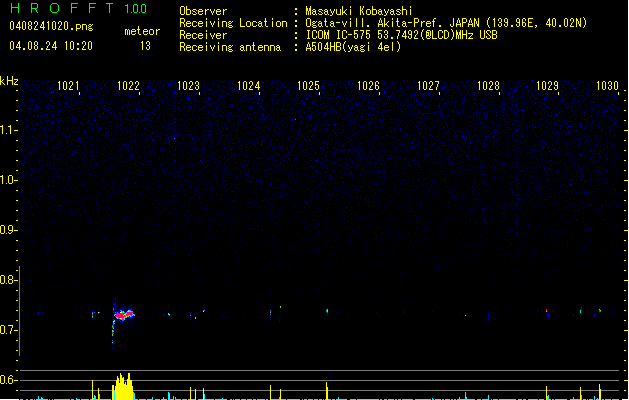The width and height of the screenshot is (629, 400).
Task: Click observer name Masayuki Kobayashi
Action: point(358,12)
